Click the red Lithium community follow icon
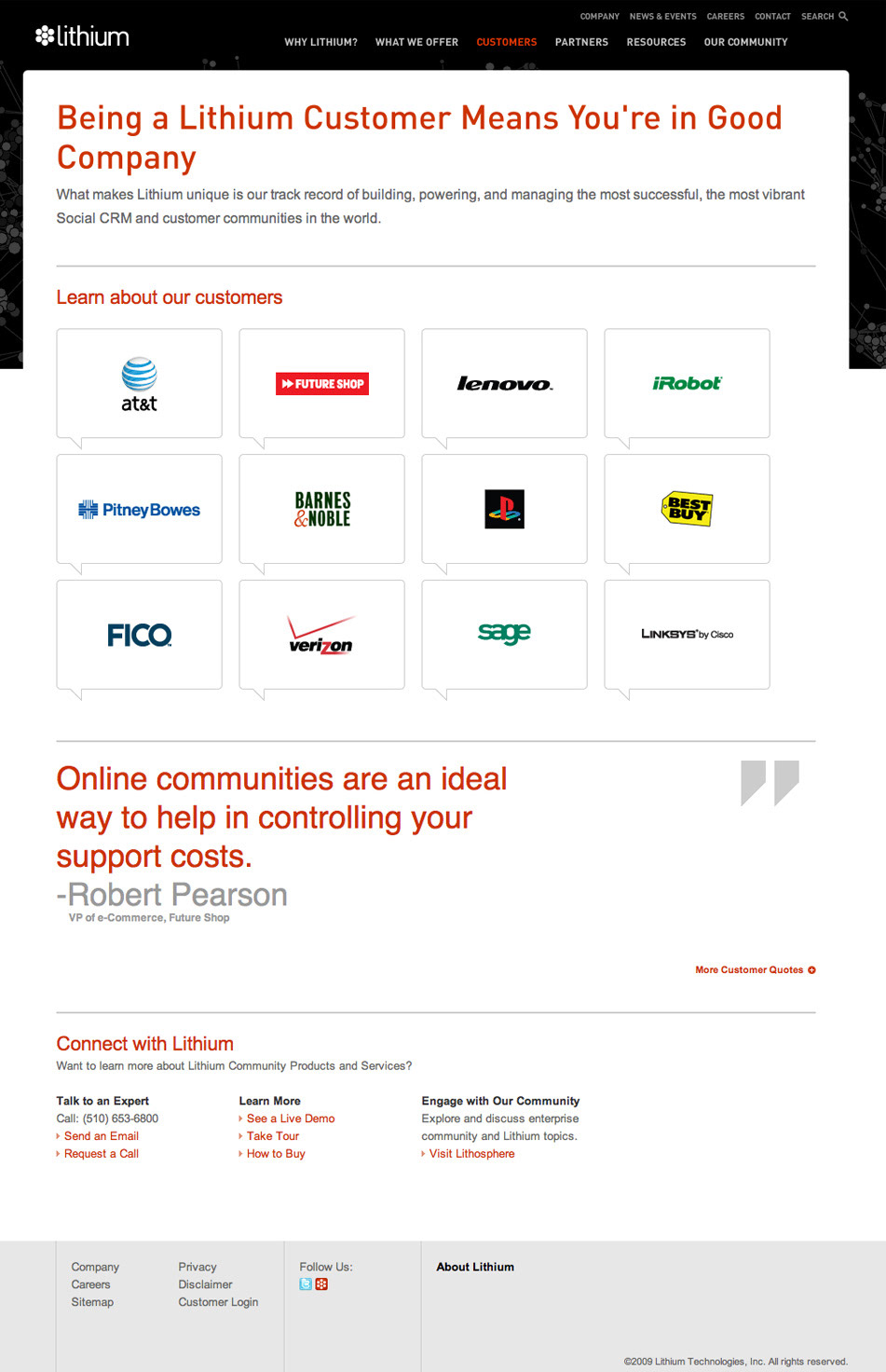886x1372 pixels. coord(321,1284)
